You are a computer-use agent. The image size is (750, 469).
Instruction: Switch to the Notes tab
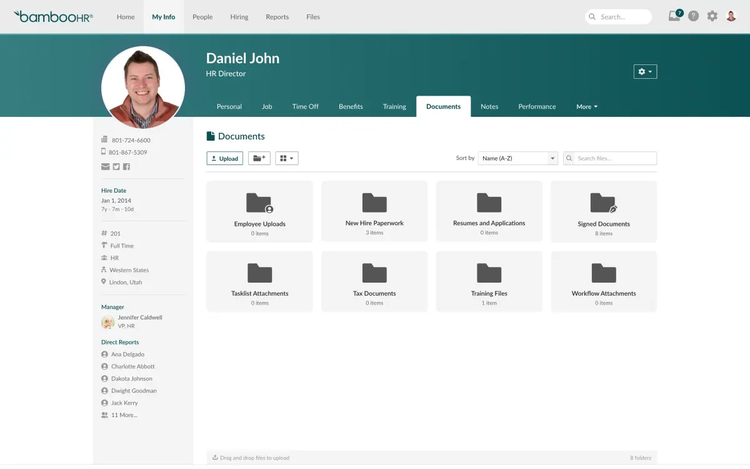coord(489,107)
